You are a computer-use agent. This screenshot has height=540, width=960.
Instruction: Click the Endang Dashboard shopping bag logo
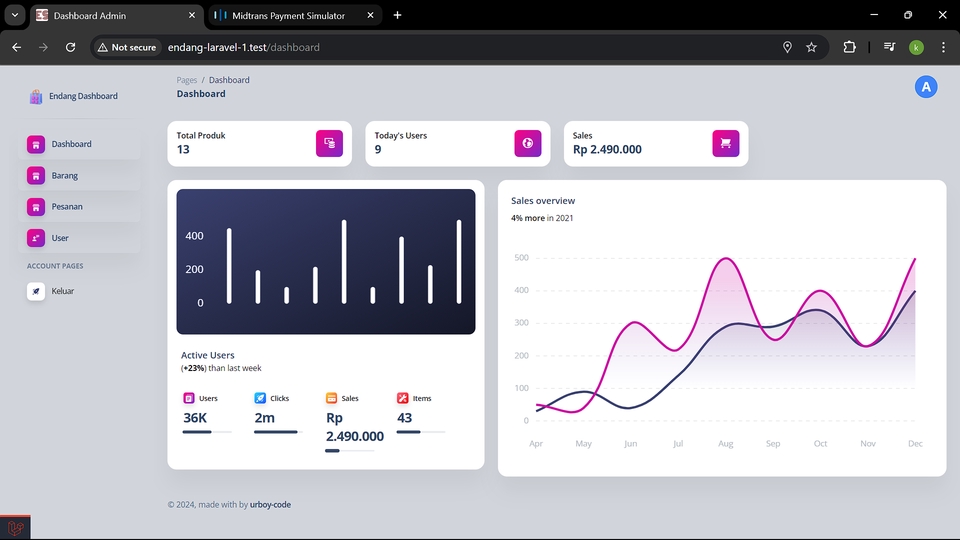(36, 96)
